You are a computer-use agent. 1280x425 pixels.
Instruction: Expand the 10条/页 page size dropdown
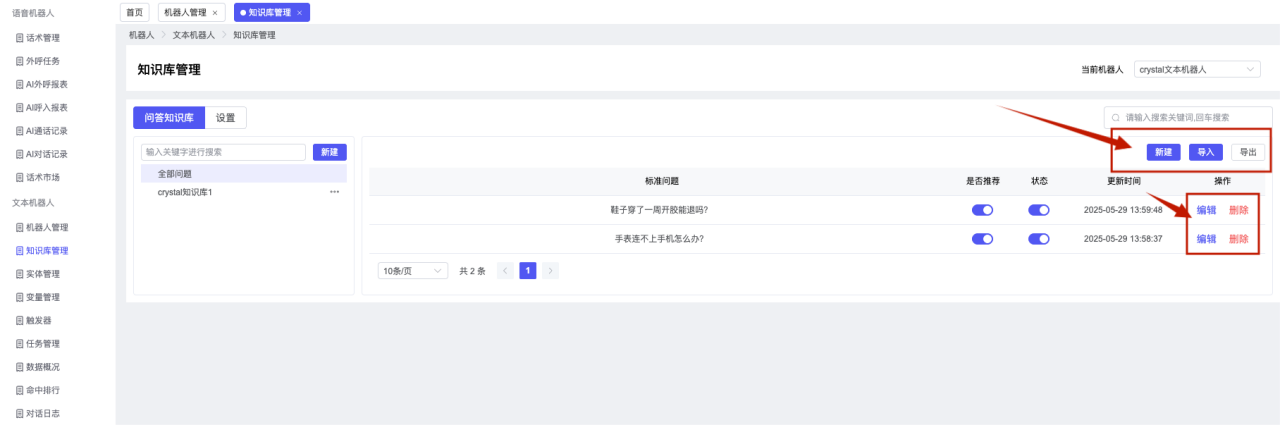point(413,271)
